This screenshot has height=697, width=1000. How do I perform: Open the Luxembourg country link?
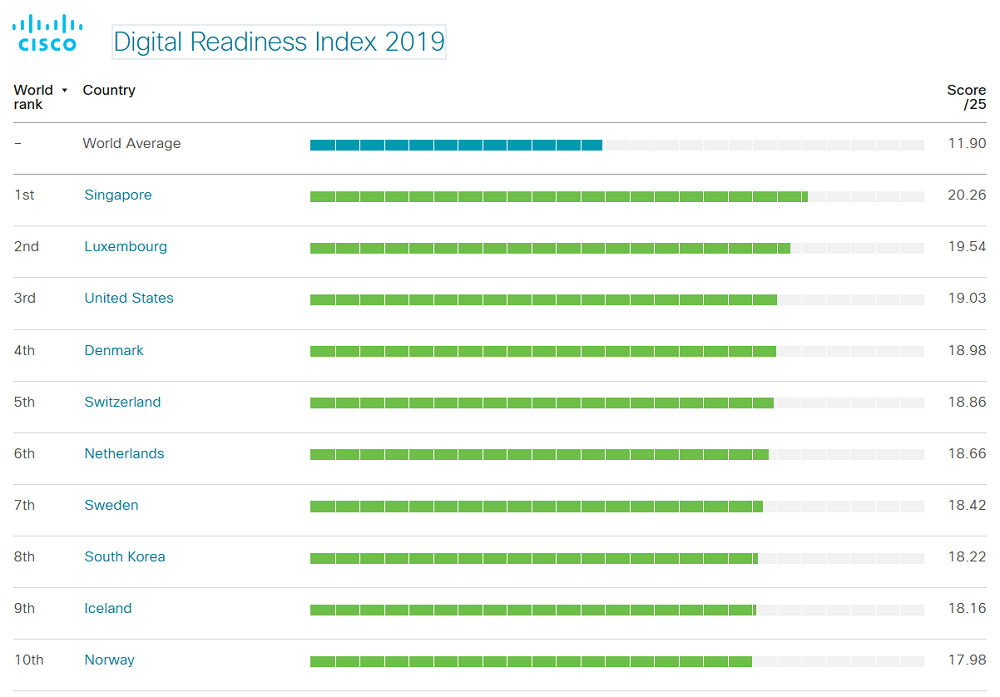[126, 247]
